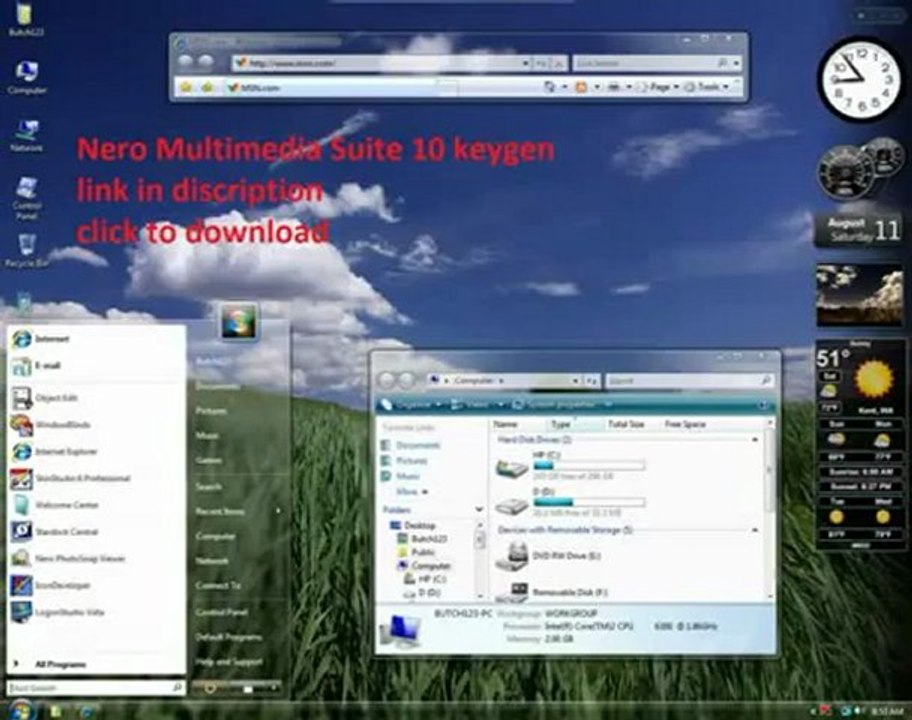Expand the Recent Items submenu
Image resolution: width=912 pixels, height=720 pixels.
click(238, 511)
